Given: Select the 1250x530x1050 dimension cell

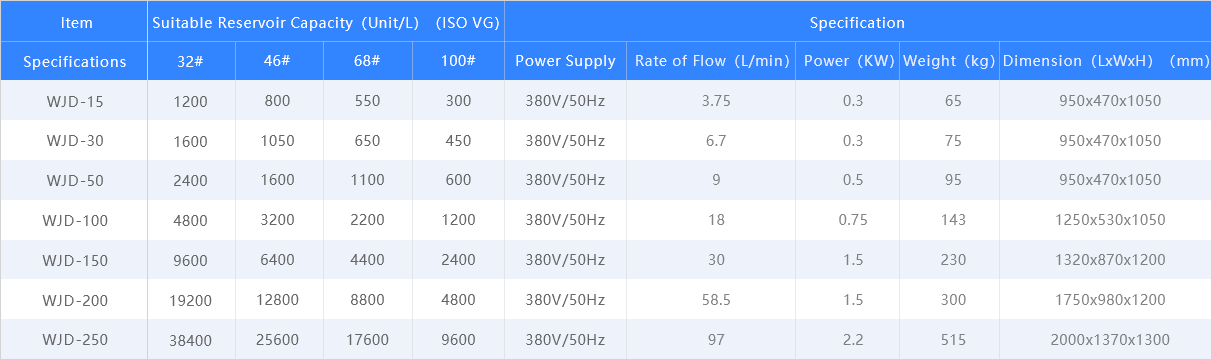Looking at the screenshot, I should [x=1110, y=220].
